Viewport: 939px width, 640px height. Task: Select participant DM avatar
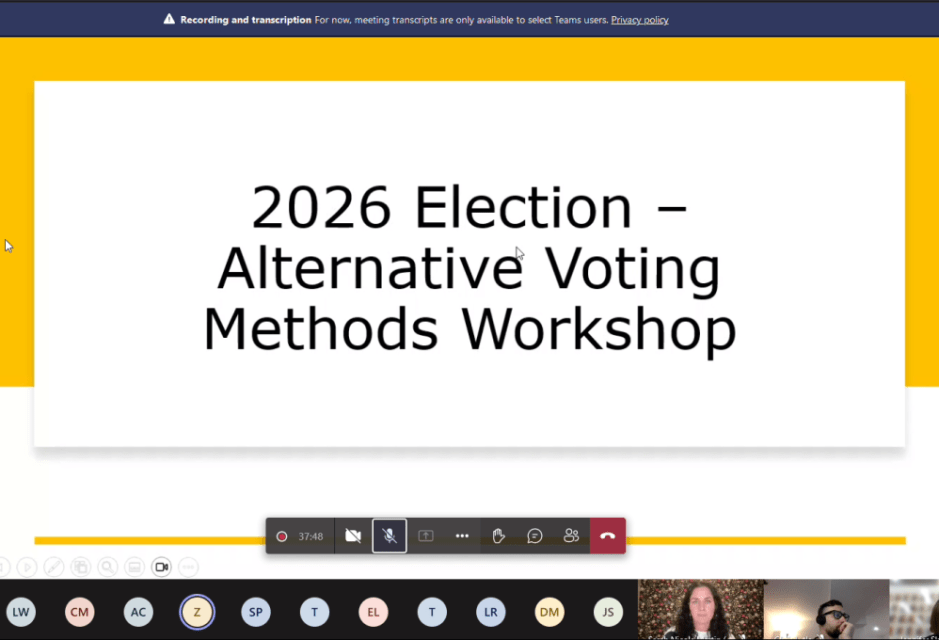click(x=549, y=611)
